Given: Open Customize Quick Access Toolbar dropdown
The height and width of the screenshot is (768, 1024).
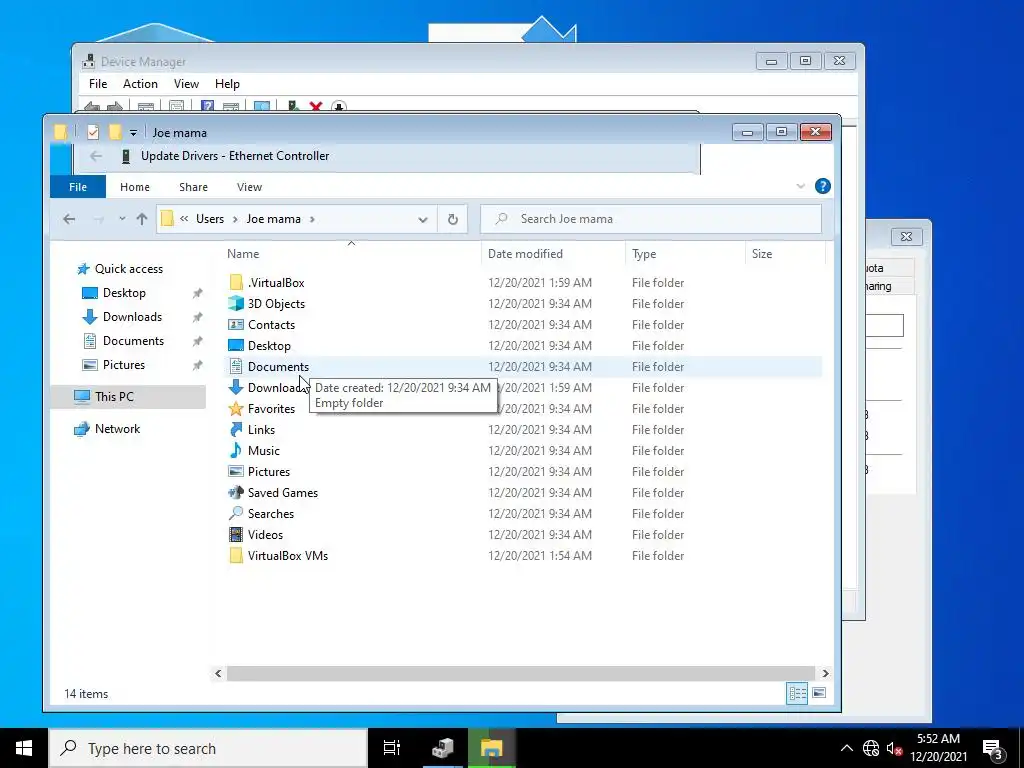Looking at the screenshot, I should tap(133, 133).
